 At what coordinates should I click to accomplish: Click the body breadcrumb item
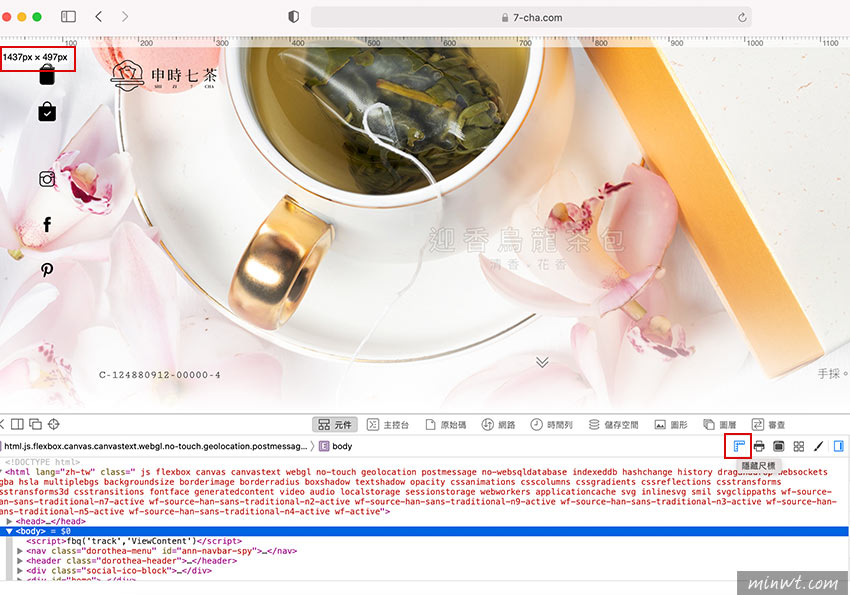(336, 447)
